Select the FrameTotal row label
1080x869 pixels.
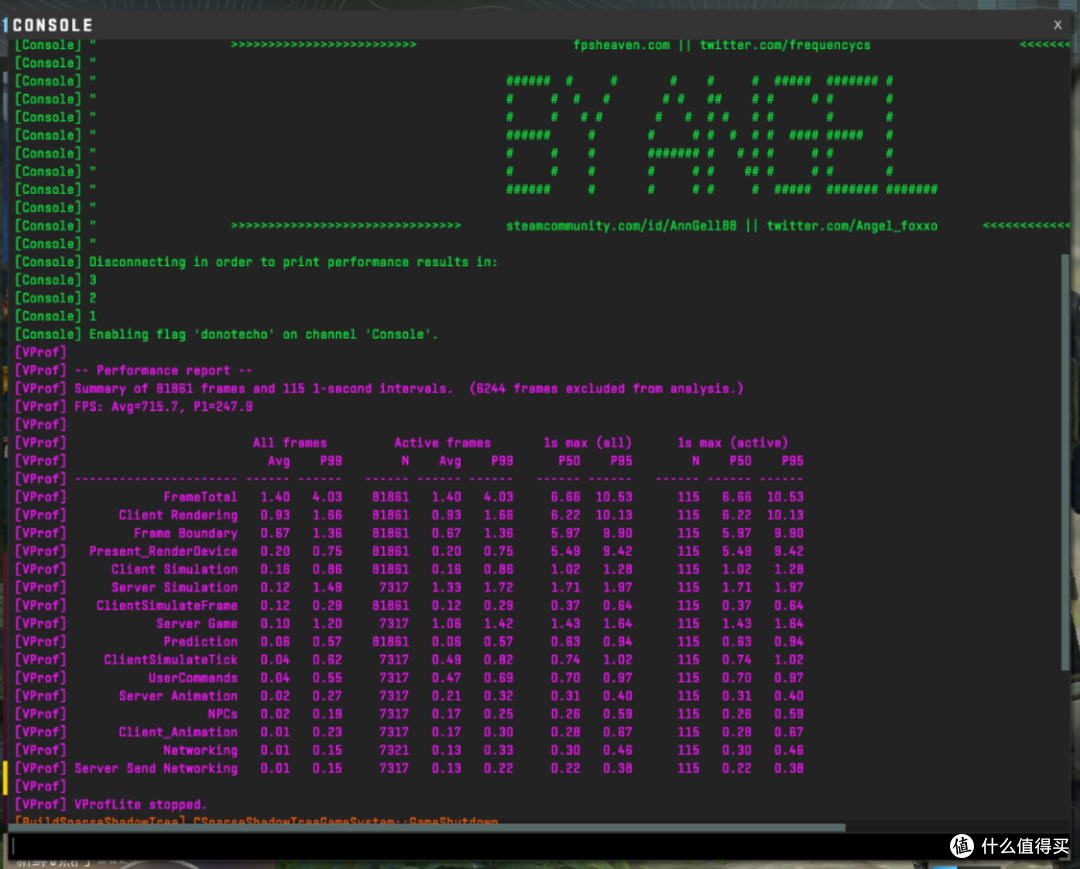[200, 497]
